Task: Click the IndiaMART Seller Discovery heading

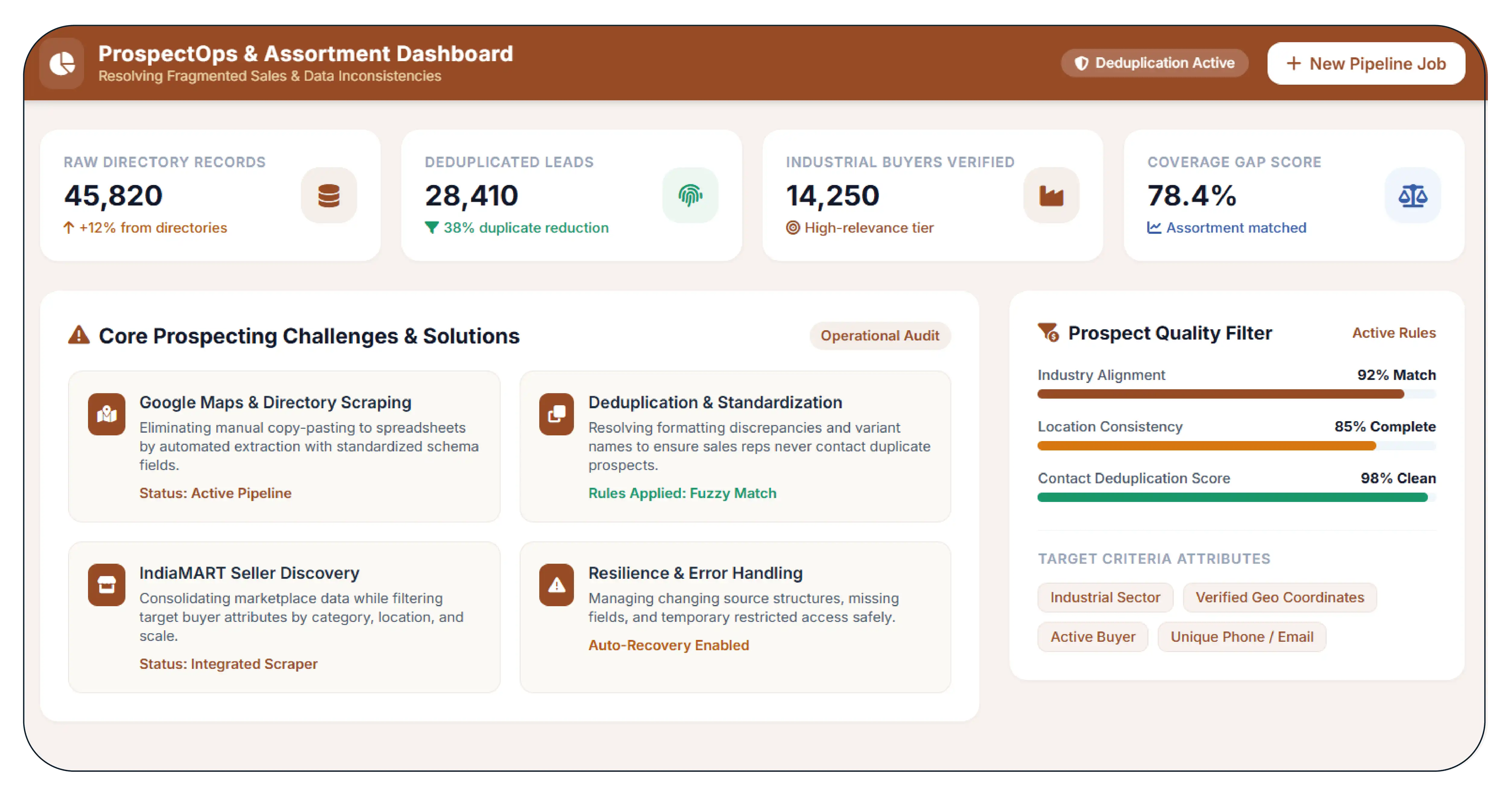Action: pos(249,573)
